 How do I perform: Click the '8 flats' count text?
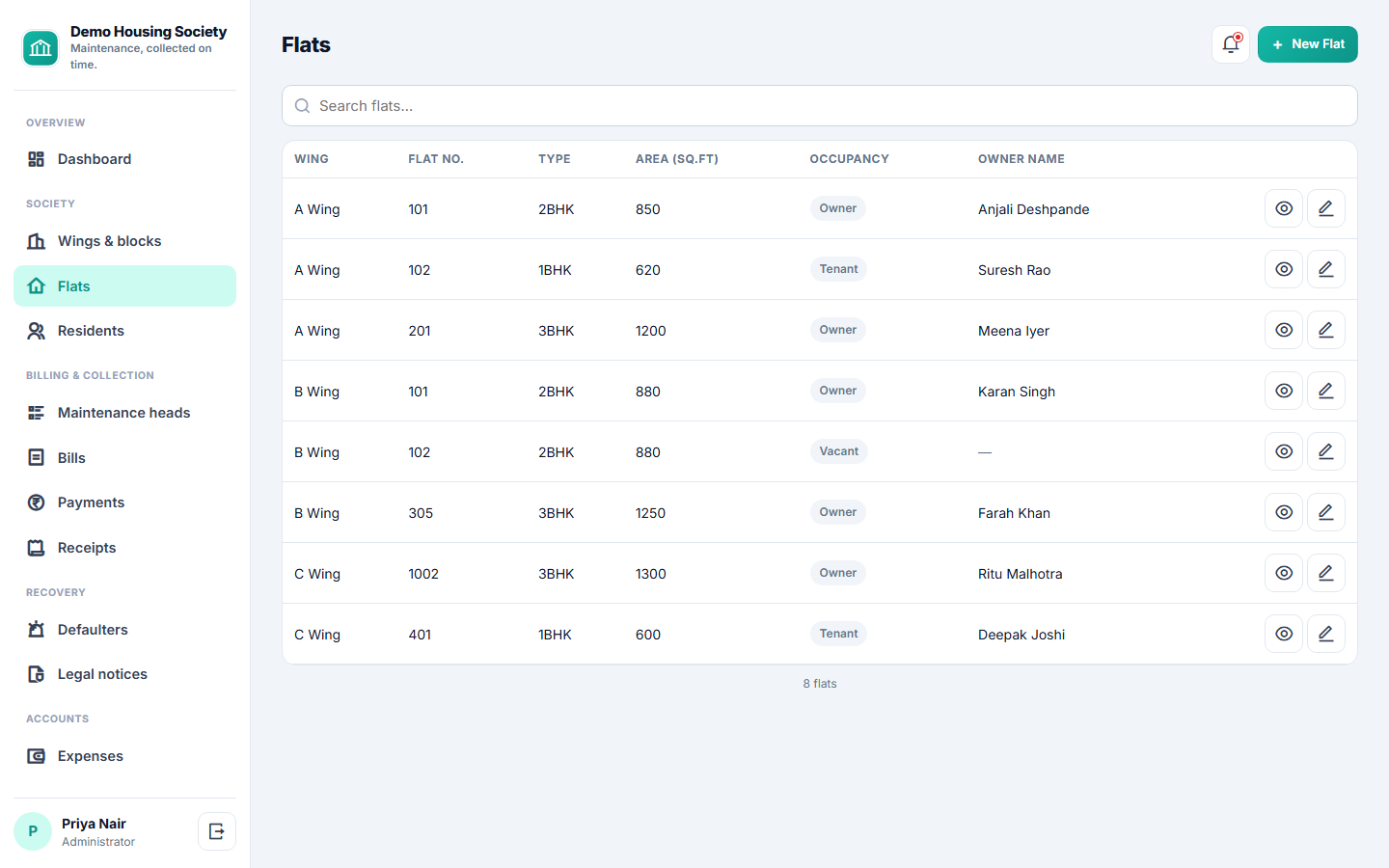click(820, 684)
